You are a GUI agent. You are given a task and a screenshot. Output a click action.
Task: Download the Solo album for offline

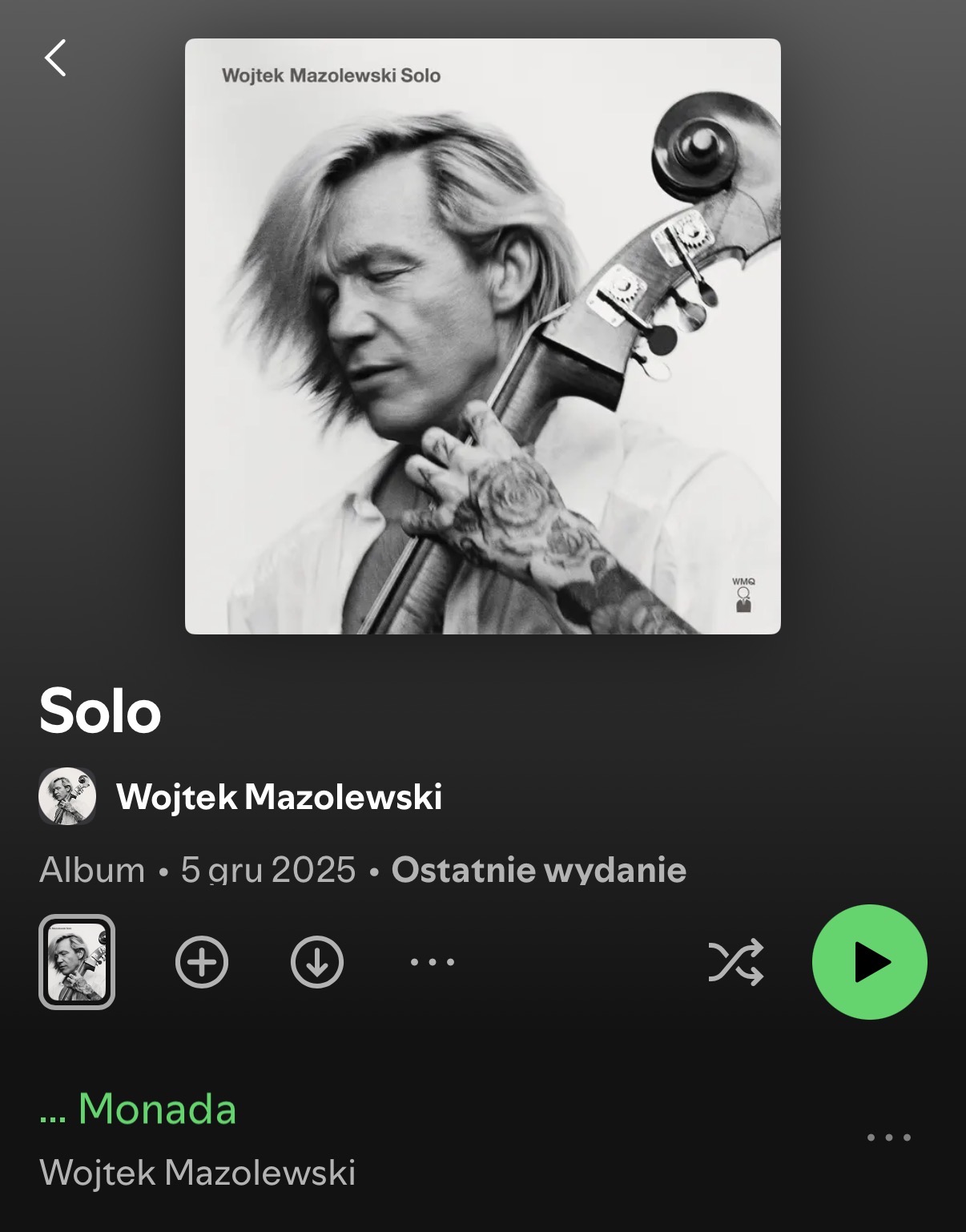point(317,961)
